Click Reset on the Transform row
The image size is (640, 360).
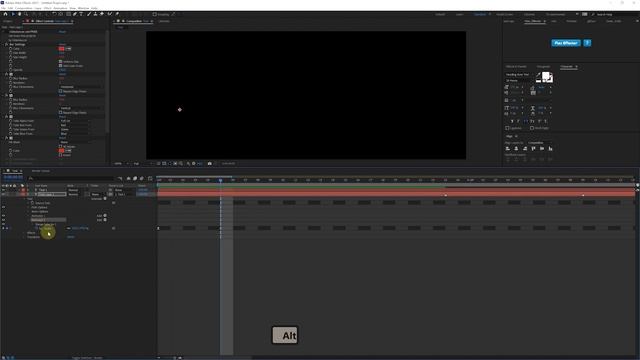point(71,237)
